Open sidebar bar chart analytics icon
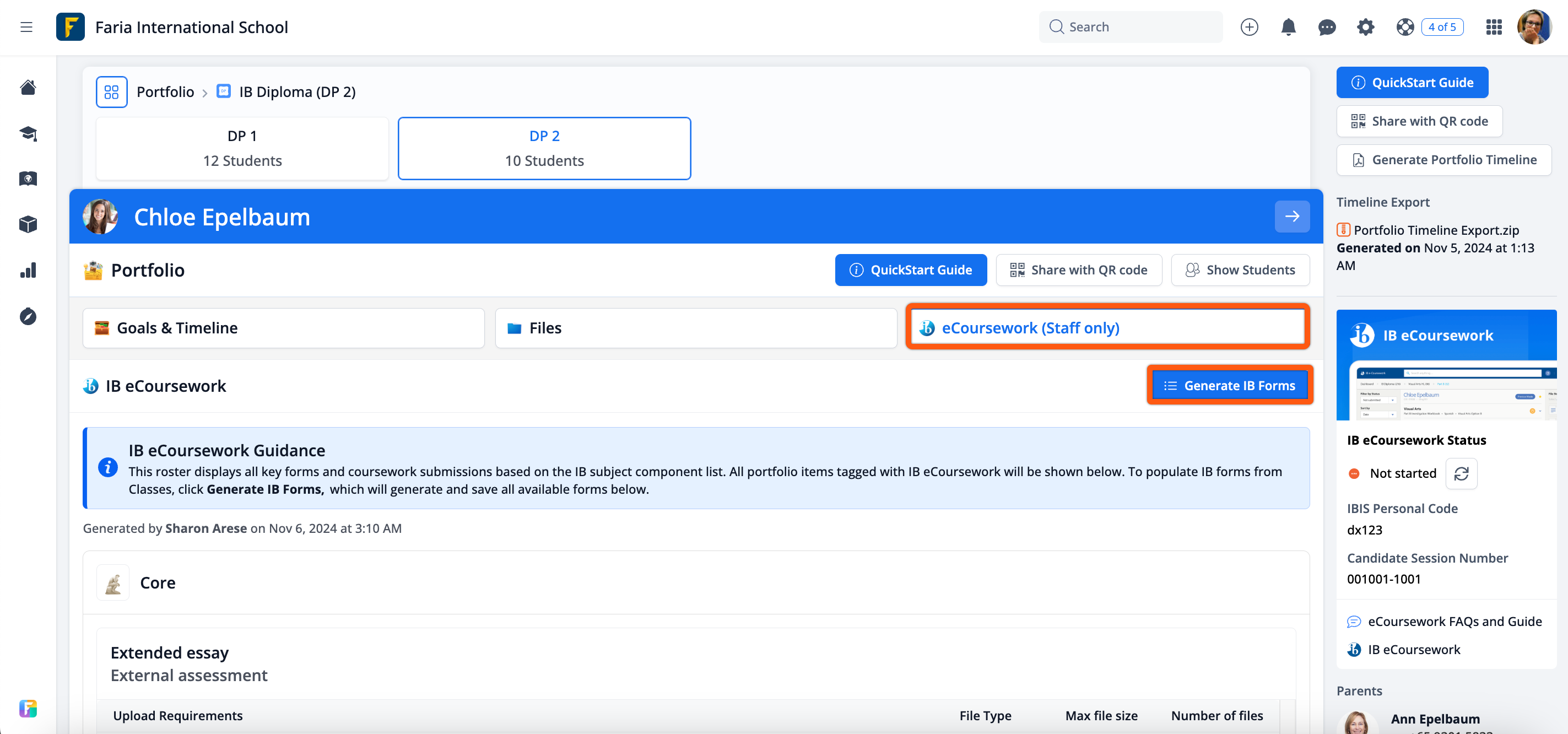Image resolution: width=1568 pixels, height=734 pixels. [x=28, y=270]
